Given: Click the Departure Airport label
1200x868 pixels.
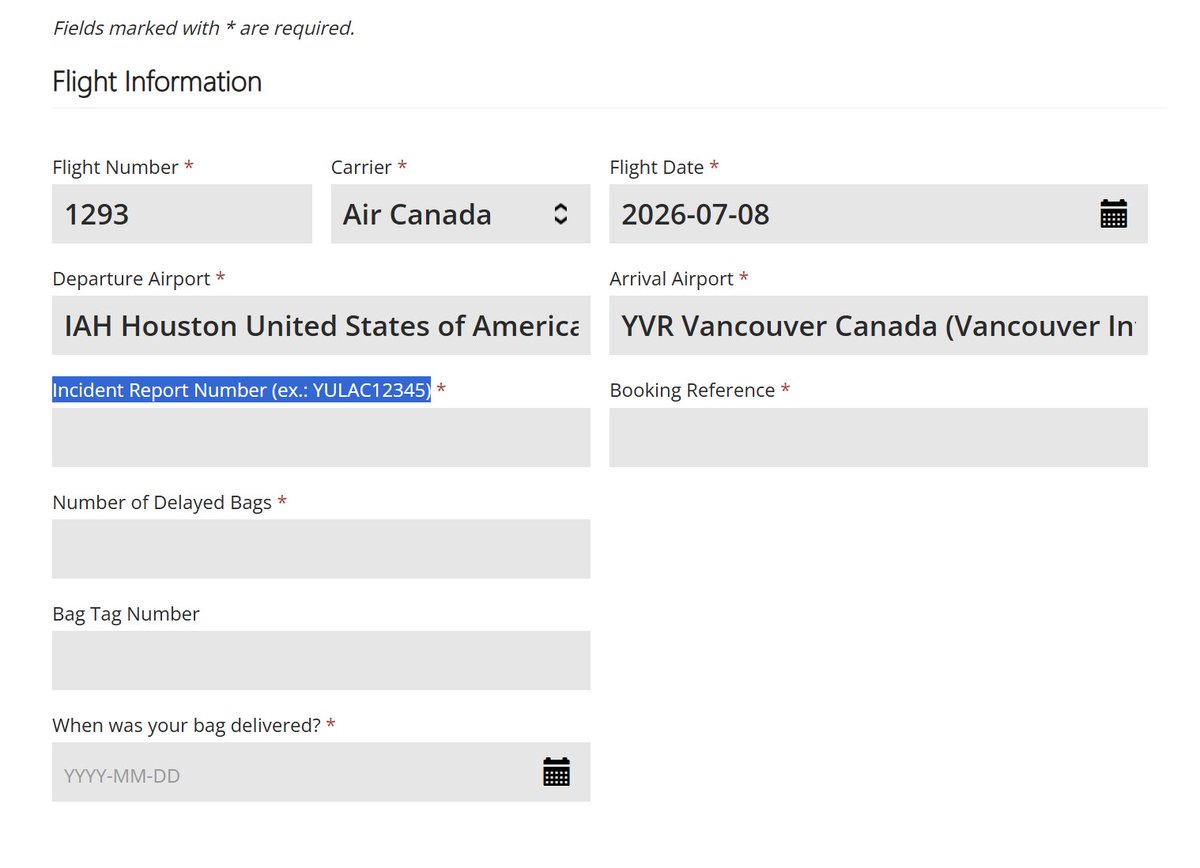Looking at the screenshot, I should 131,278.
